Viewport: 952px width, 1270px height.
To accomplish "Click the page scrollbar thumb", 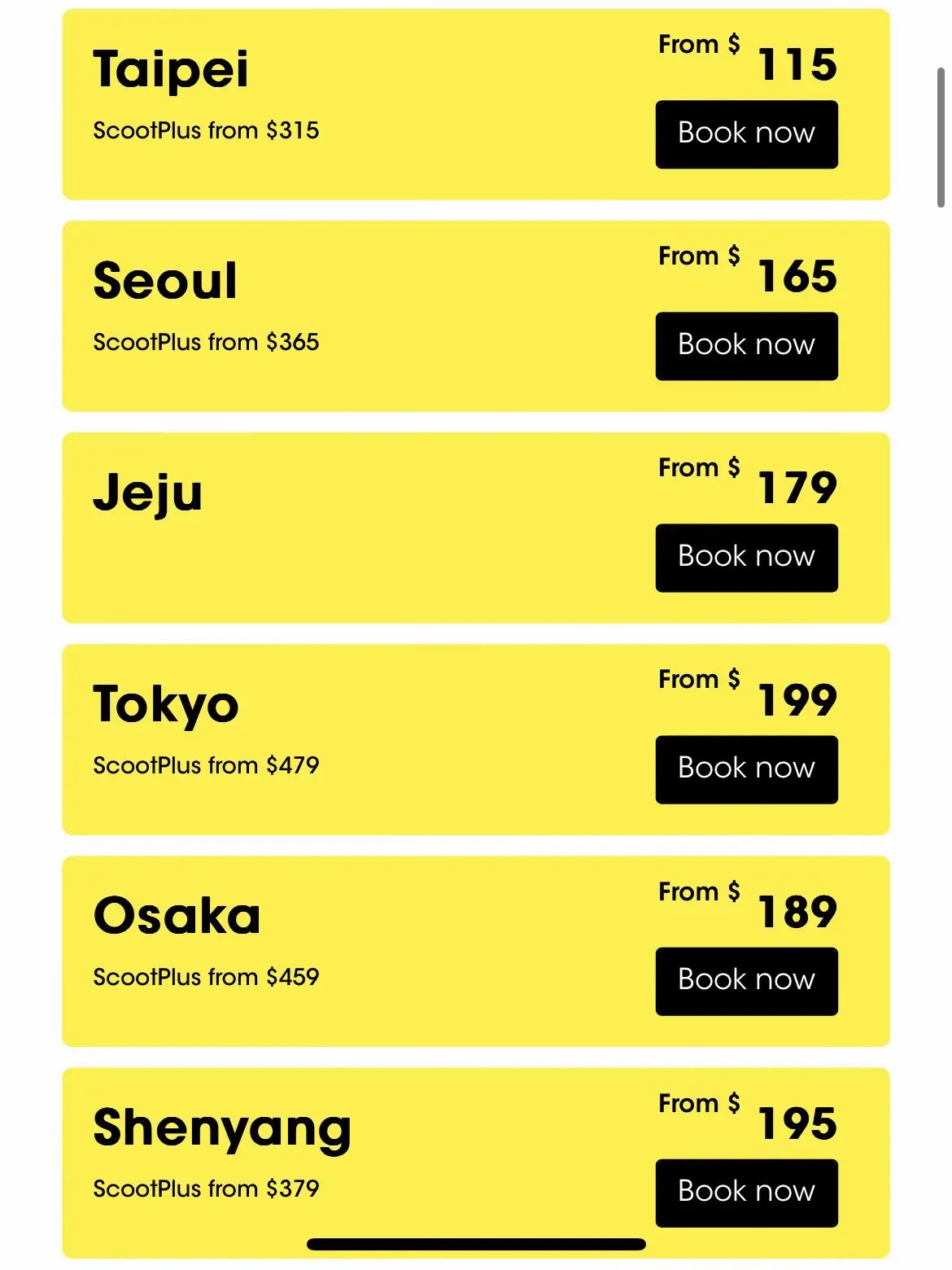I will (941, 138).
